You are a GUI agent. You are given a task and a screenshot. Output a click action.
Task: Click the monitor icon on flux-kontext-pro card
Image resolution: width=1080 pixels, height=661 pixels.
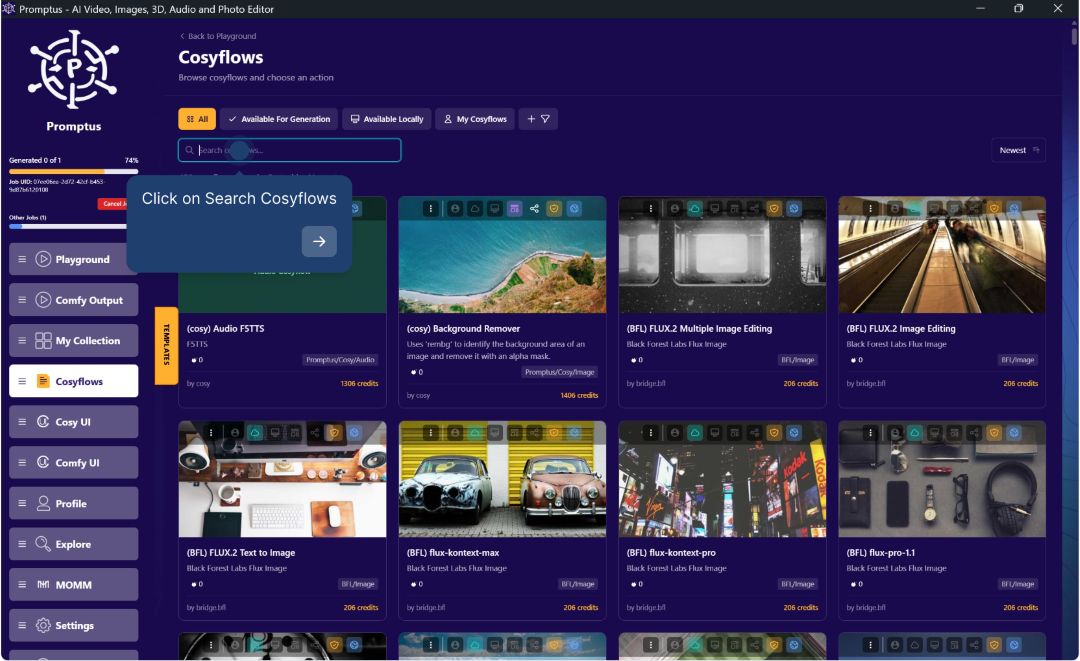pos(715,432)
